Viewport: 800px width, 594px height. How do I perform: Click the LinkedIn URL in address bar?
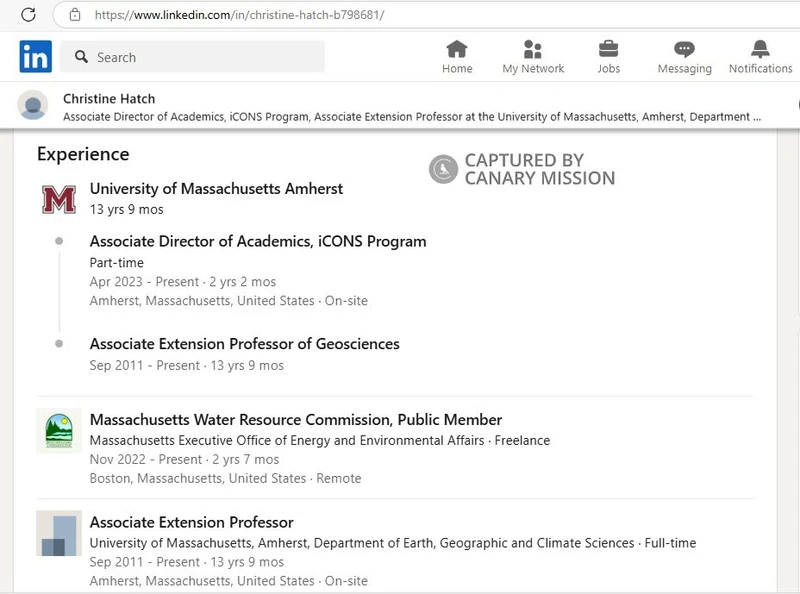pos(239,15)
